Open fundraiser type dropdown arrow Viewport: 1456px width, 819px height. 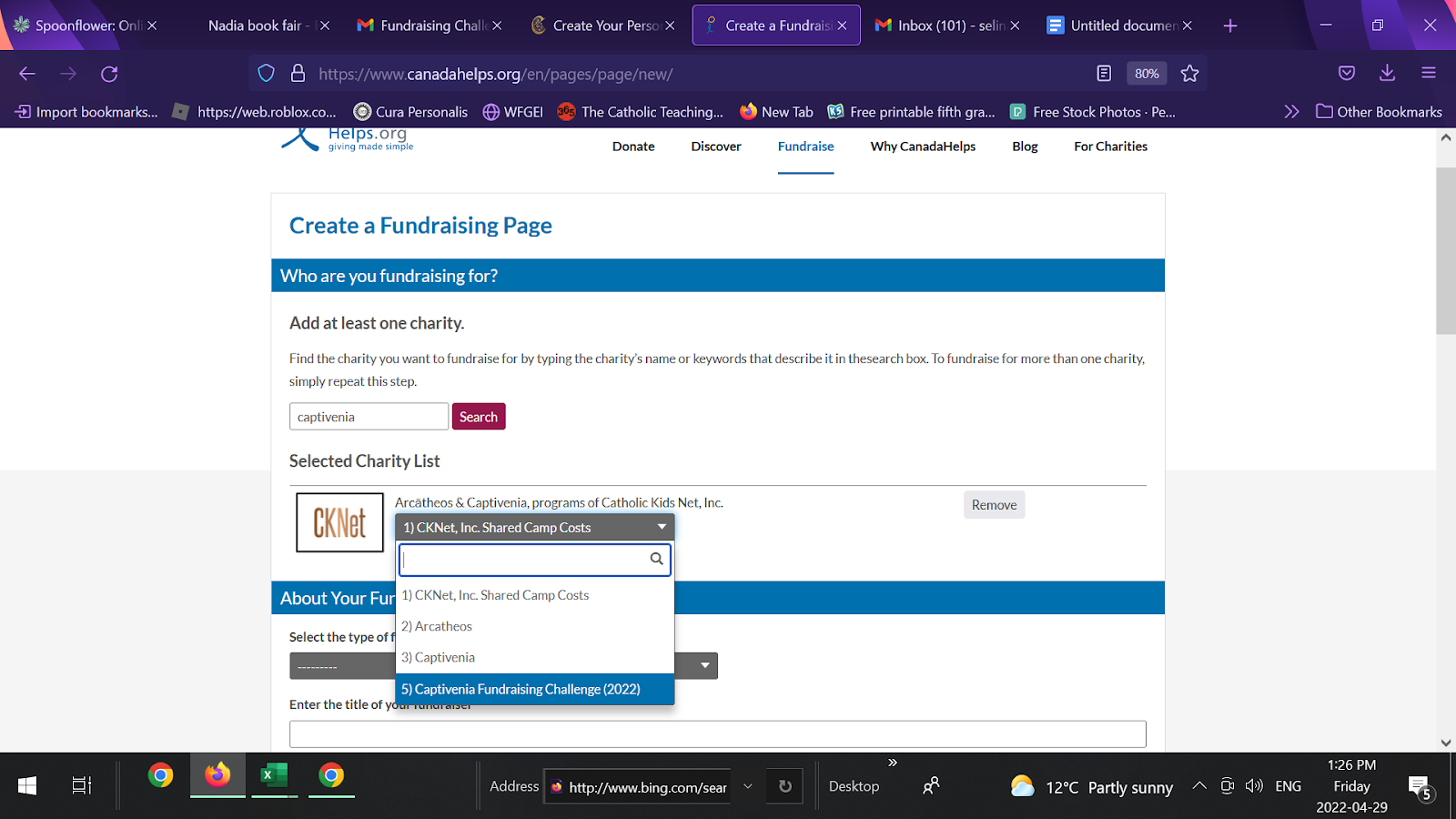[x=704, y=665]
